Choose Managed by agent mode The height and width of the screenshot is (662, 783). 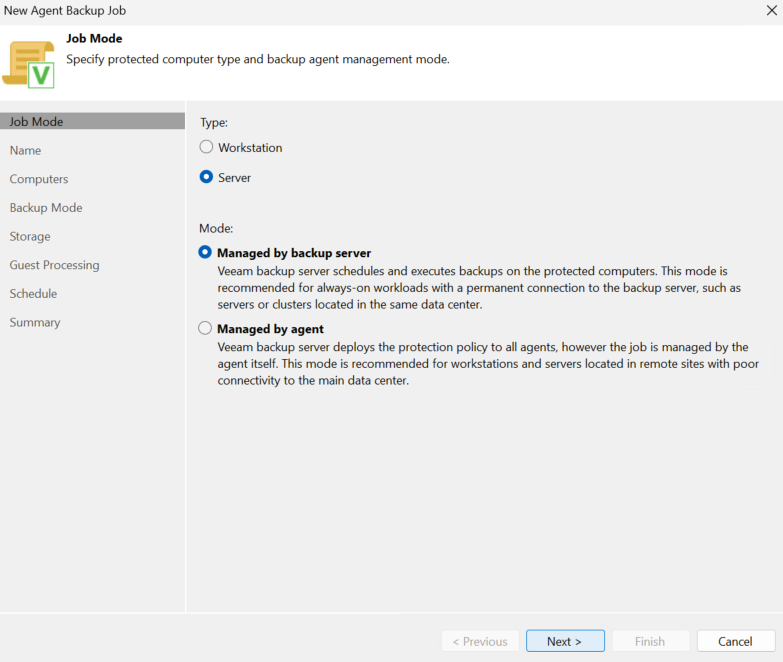[205, 329]
